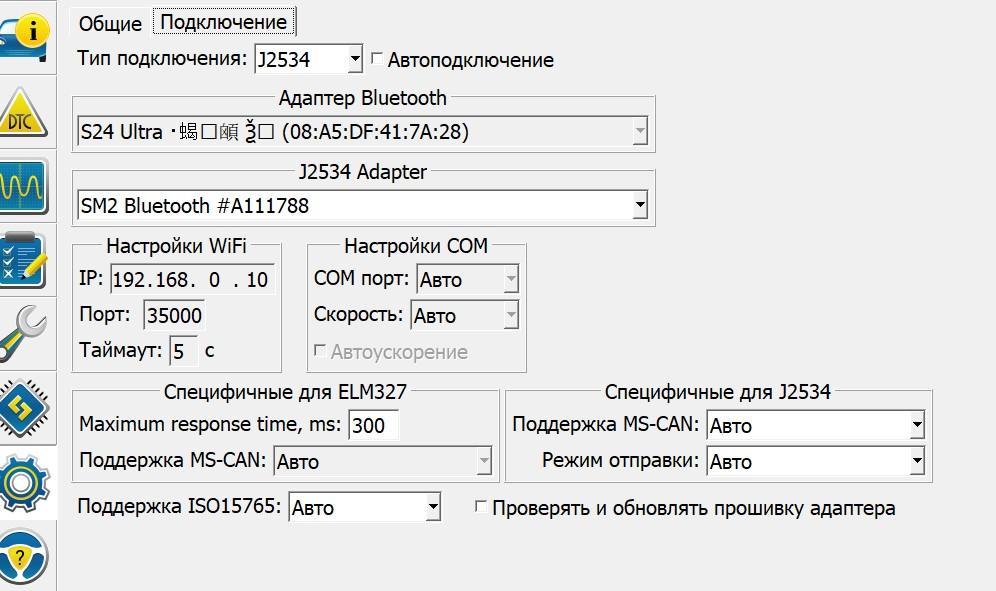Select the Подключение tab
This screenshot has width=996, height=591.
[223, 22]
